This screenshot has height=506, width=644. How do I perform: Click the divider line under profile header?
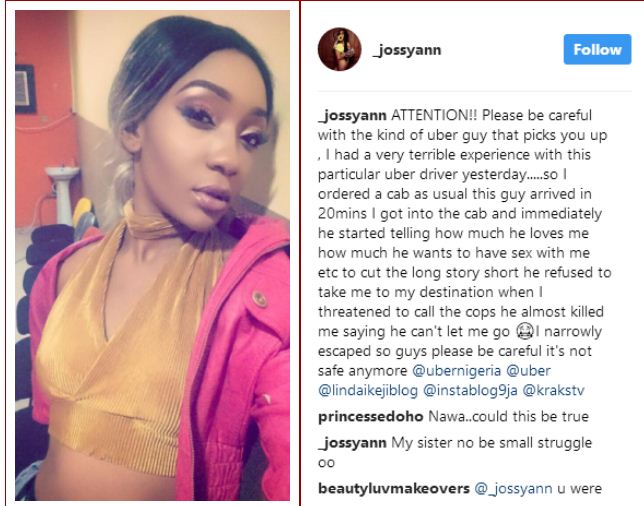474,91
